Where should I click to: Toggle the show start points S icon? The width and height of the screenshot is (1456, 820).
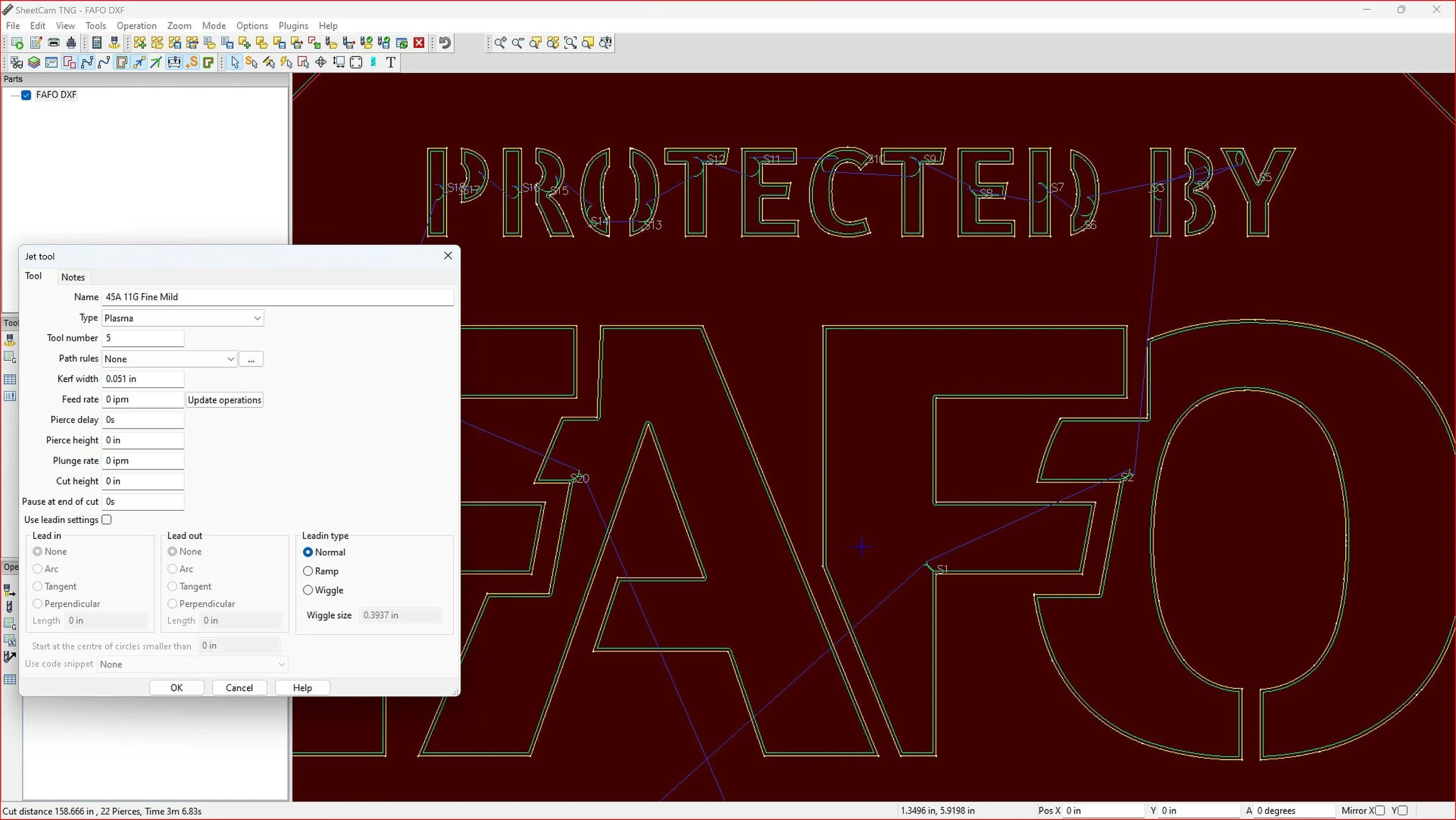pos(192,62)
